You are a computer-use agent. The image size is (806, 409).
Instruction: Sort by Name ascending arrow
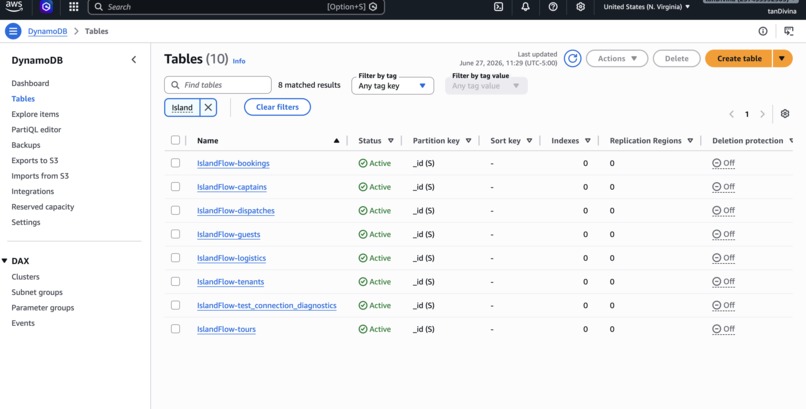pos(336,140)
